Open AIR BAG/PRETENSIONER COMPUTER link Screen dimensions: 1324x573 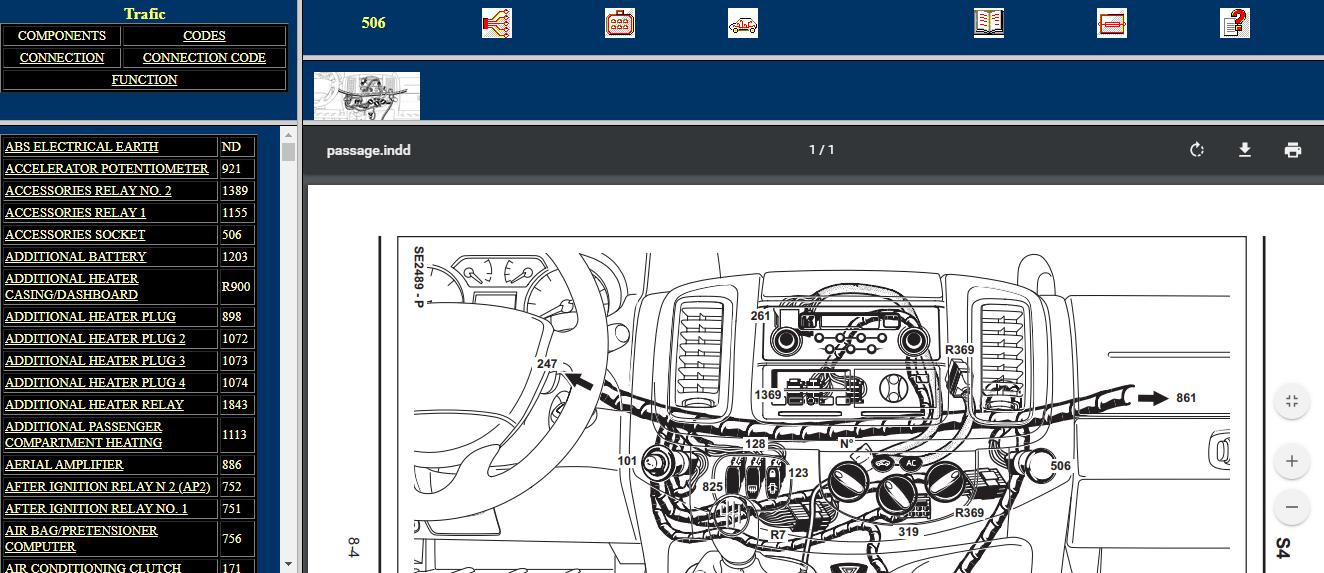click(x=82, y=539)
